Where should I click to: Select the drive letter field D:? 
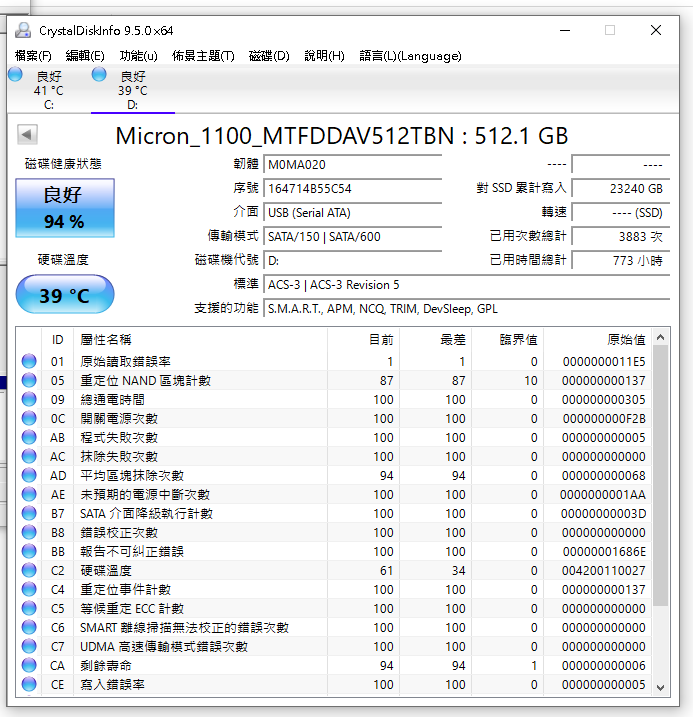[x=352, y=261]
